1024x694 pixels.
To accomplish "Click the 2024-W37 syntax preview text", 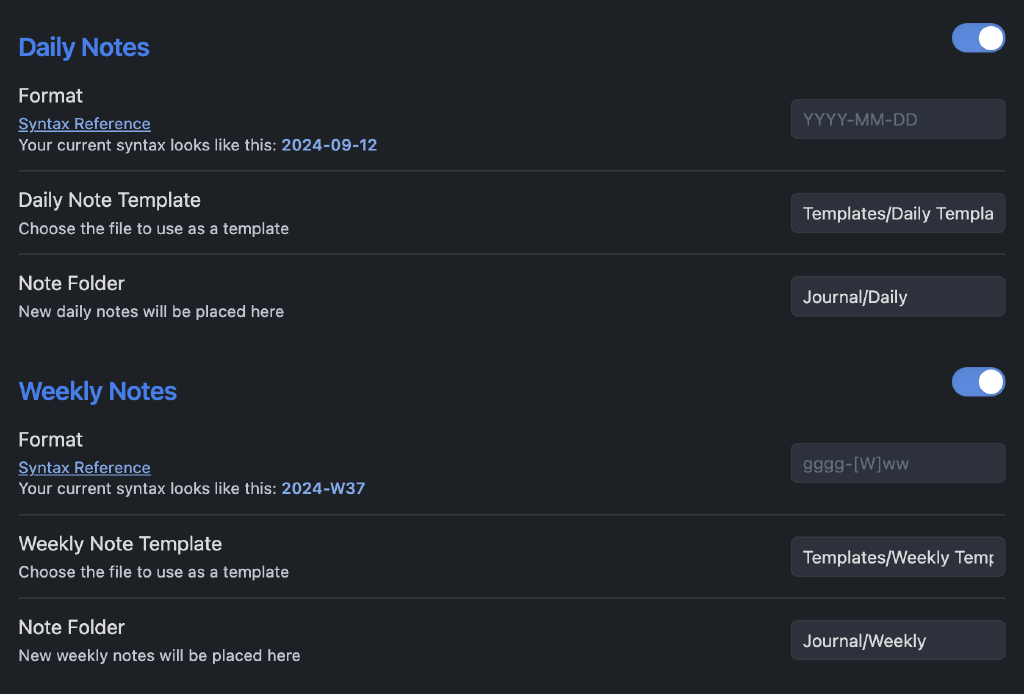I will pyautogui.click(x=322, y=488).
